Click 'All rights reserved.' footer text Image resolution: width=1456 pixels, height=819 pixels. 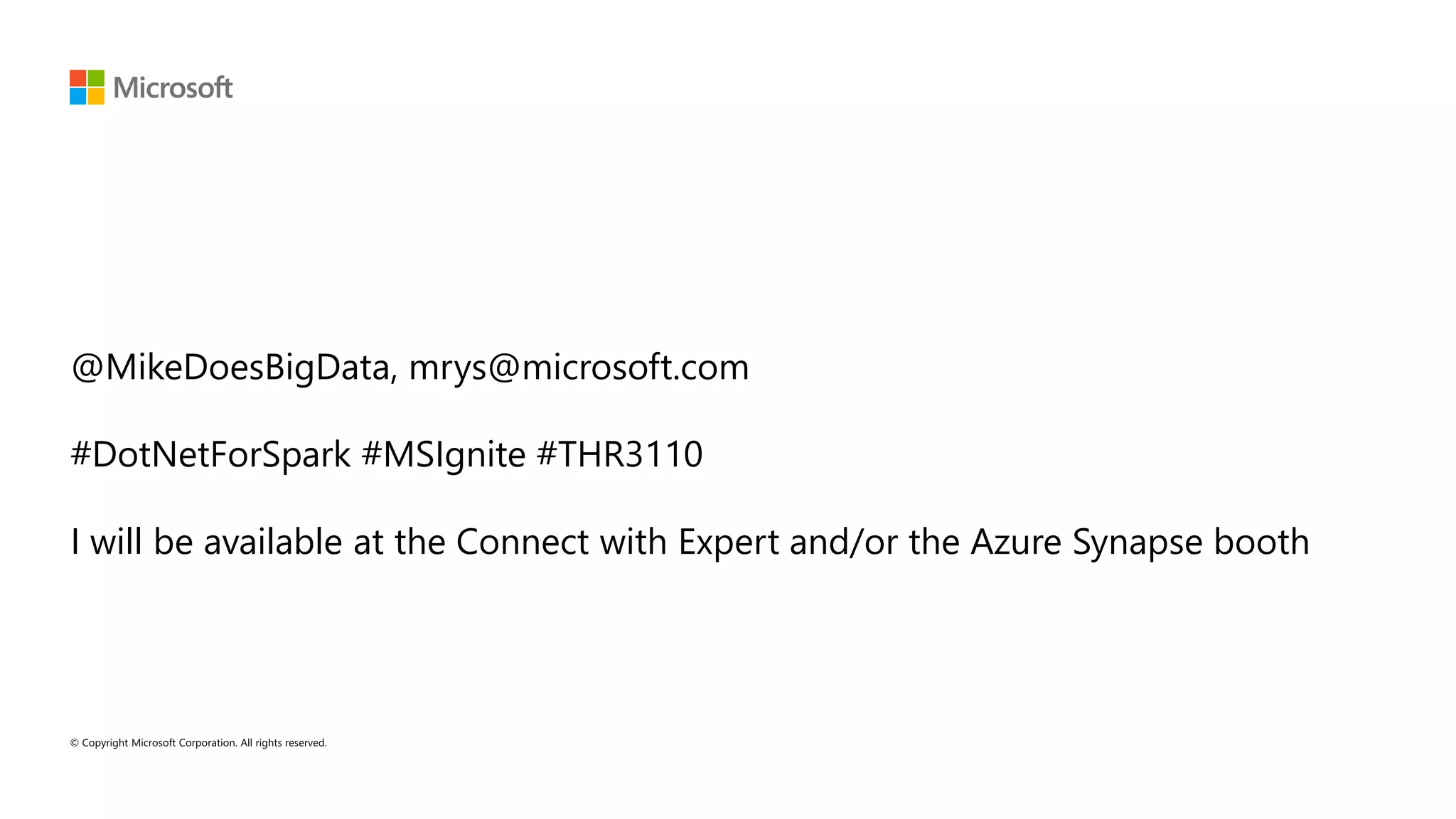coord(284,743)
